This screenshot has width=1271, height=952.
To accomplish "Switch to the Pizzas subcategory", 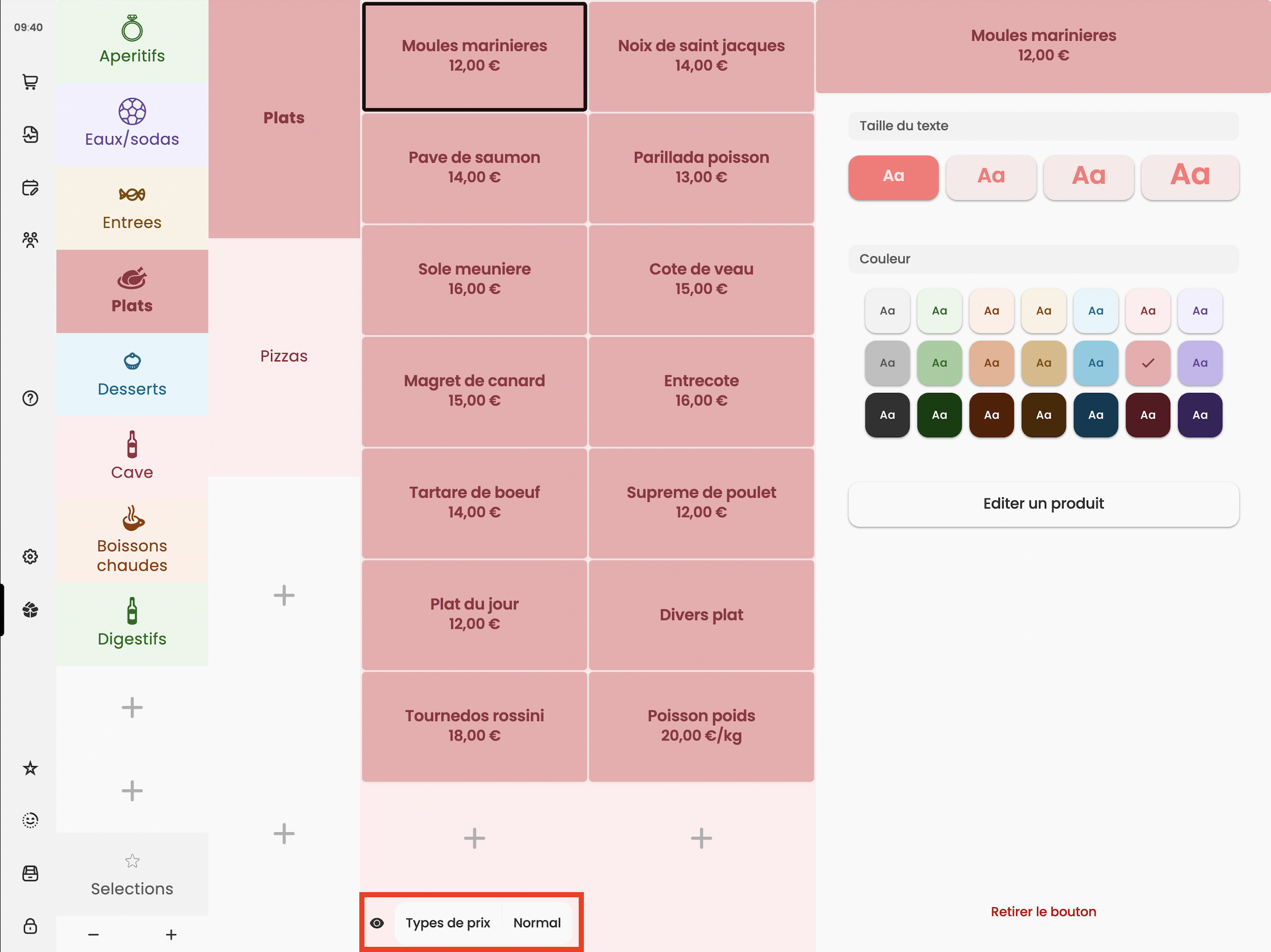I will point(284,356).
